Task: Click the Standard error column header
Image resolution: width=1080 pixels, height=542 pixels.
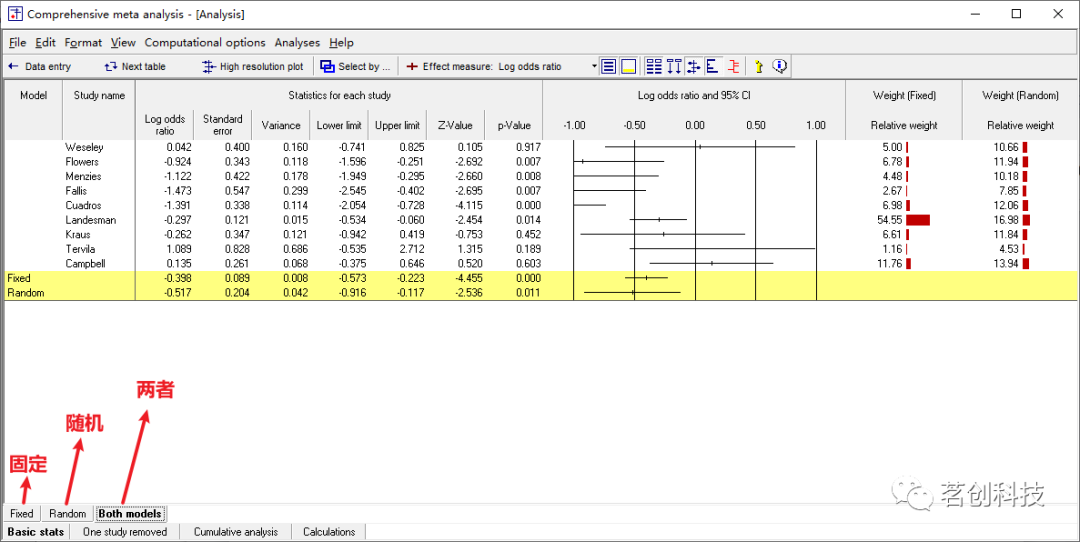Action: tap(222, 125)
